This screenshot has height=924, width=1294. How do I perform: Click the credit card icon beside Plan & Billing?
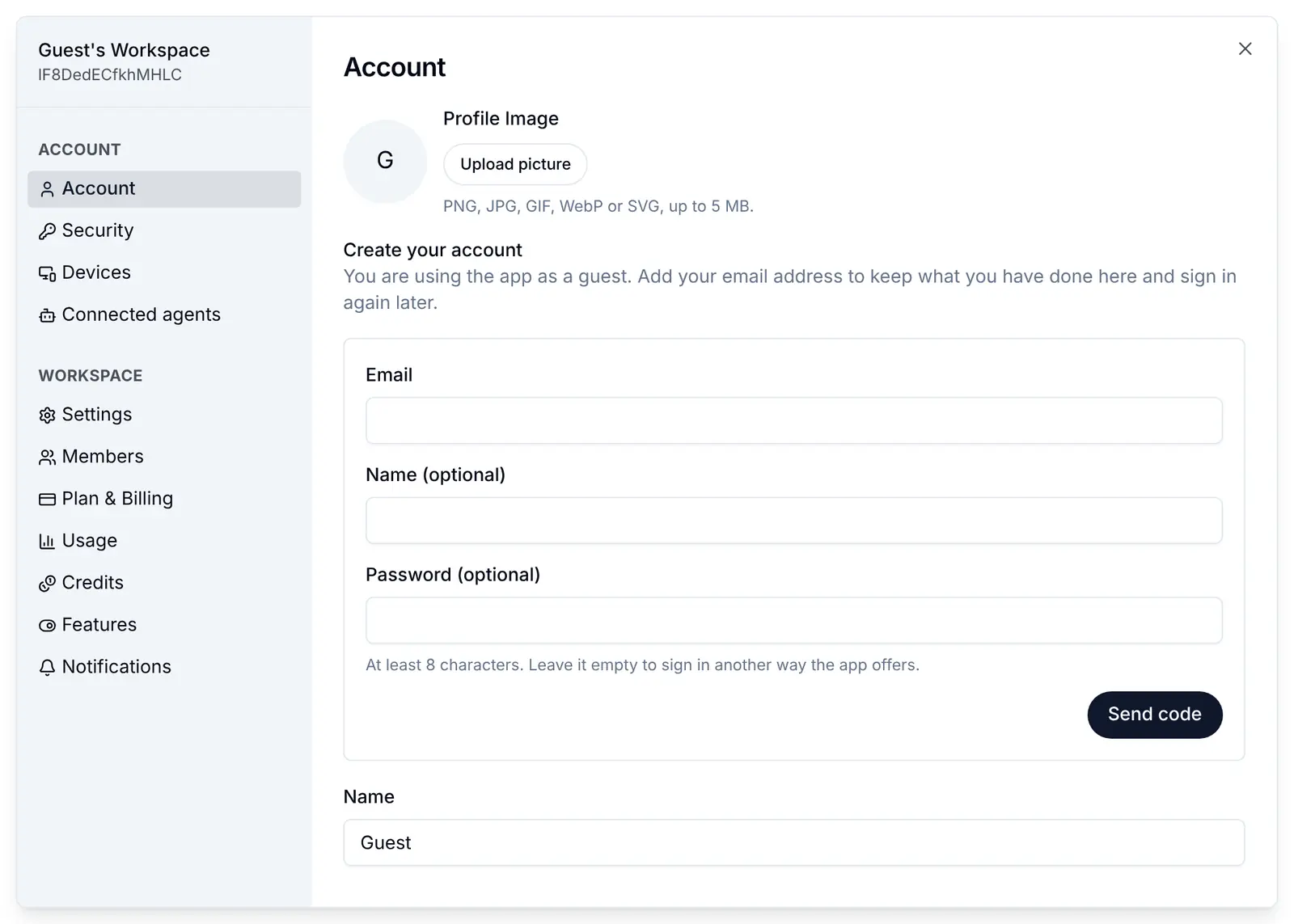point(47,499)
